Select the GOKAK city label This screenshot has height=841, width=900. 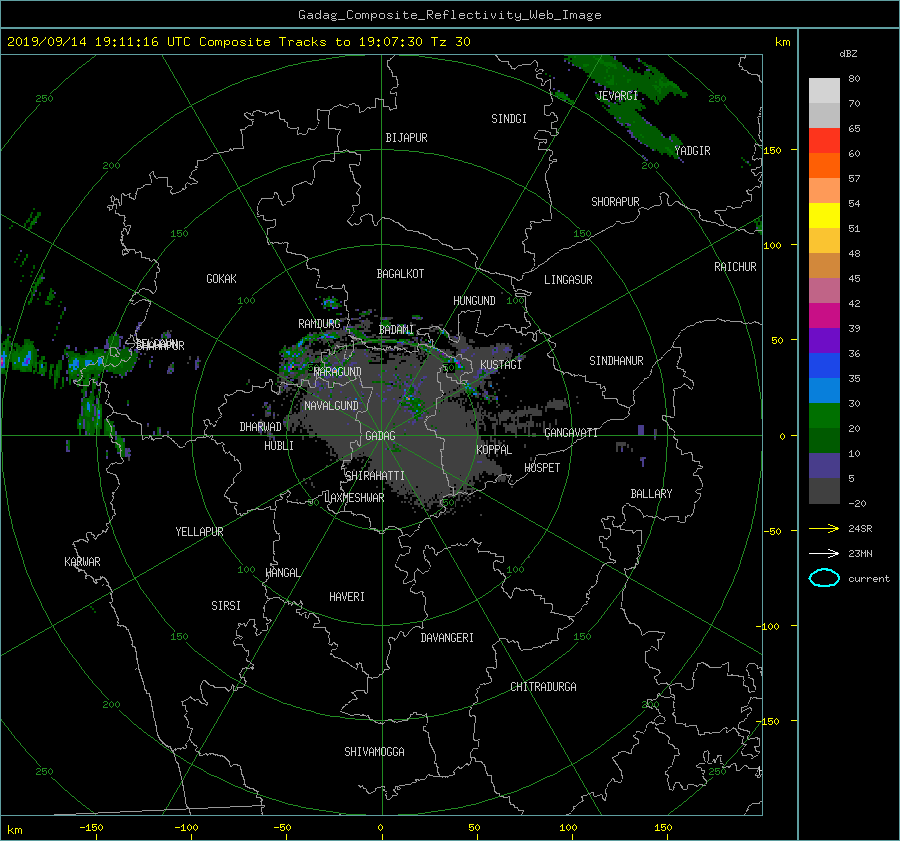point(221,279)
